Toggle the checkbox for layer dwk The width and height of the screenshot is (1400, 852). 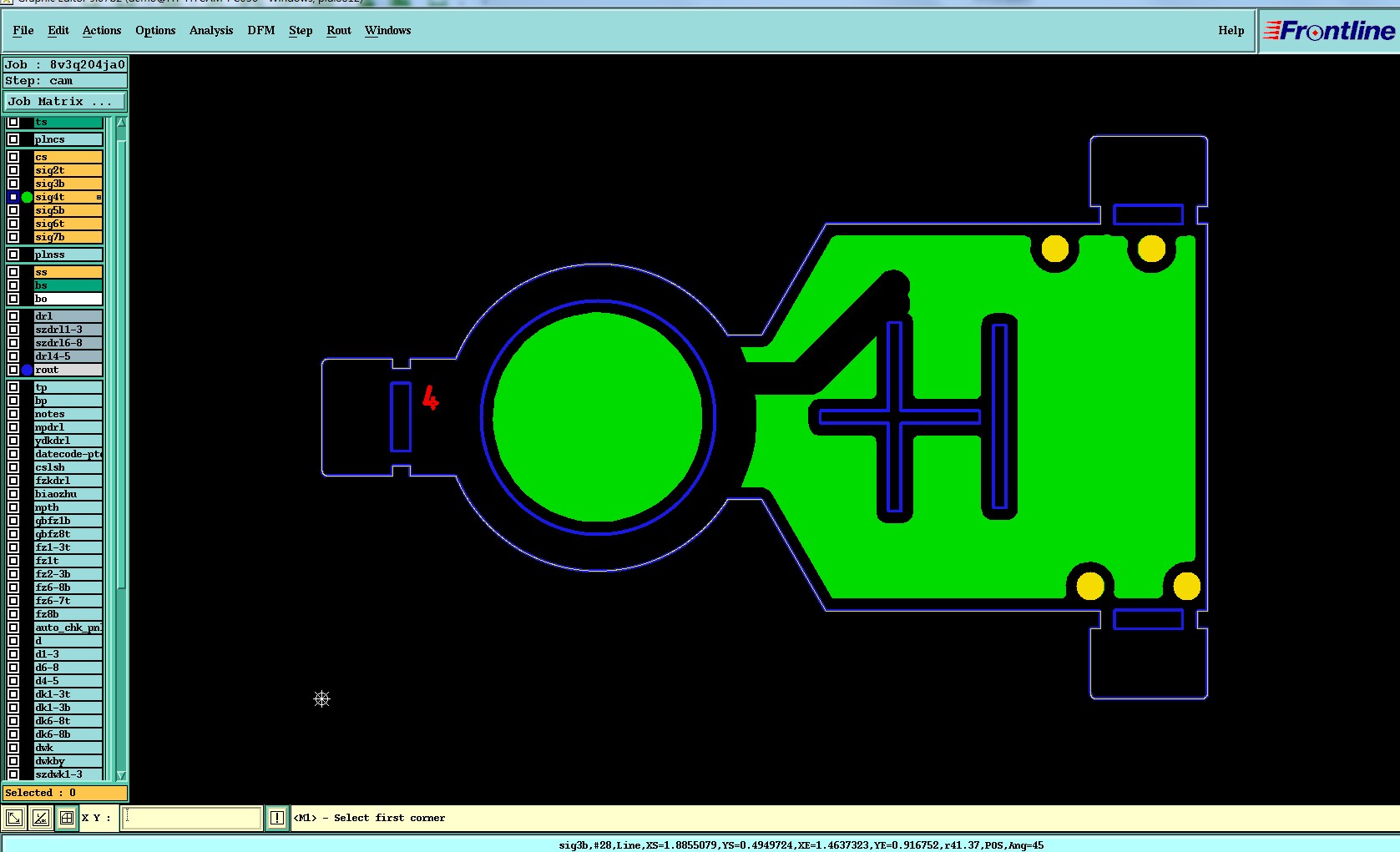13,748
